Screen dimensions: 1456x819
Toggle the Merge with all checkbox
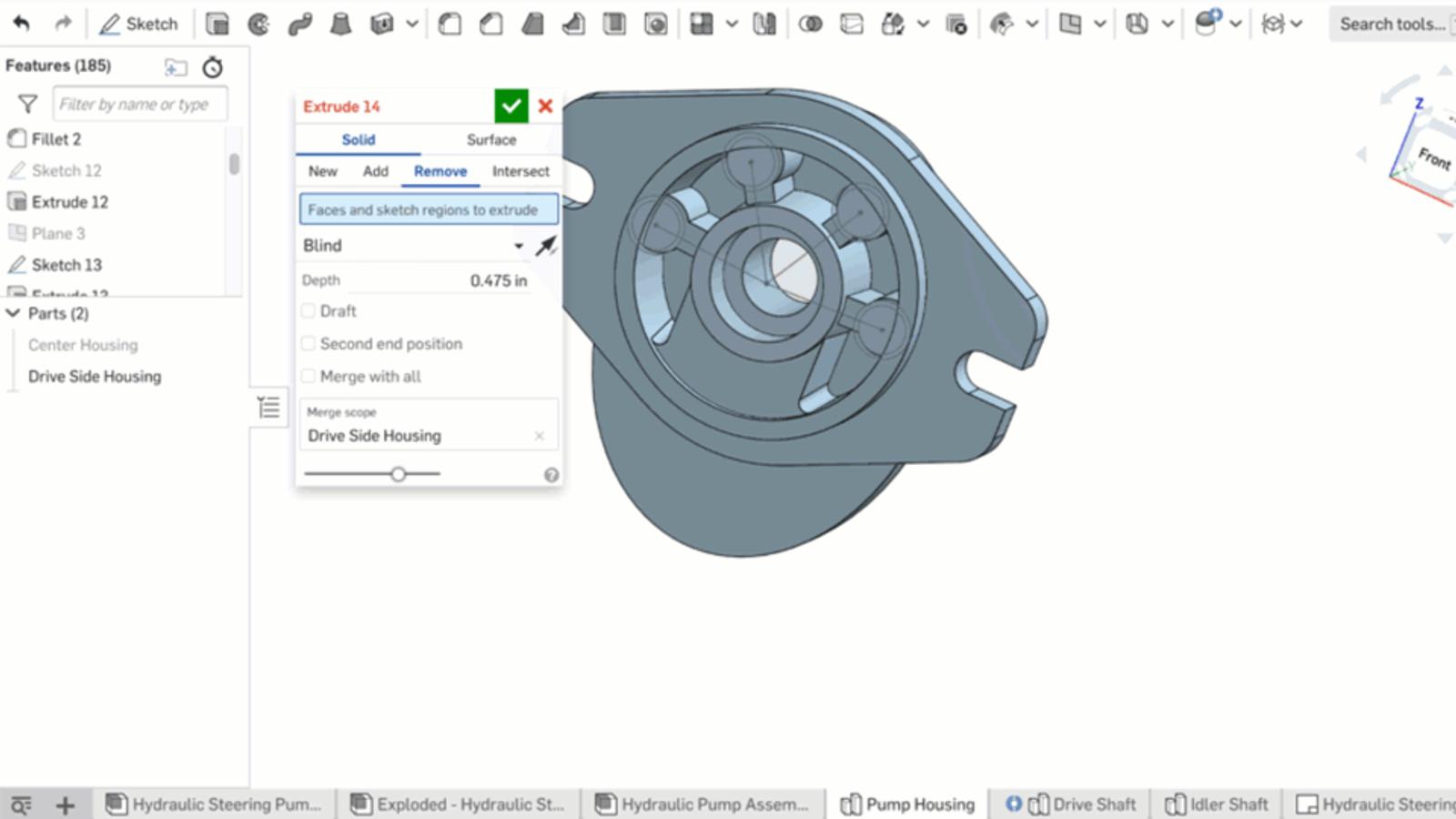308,377
